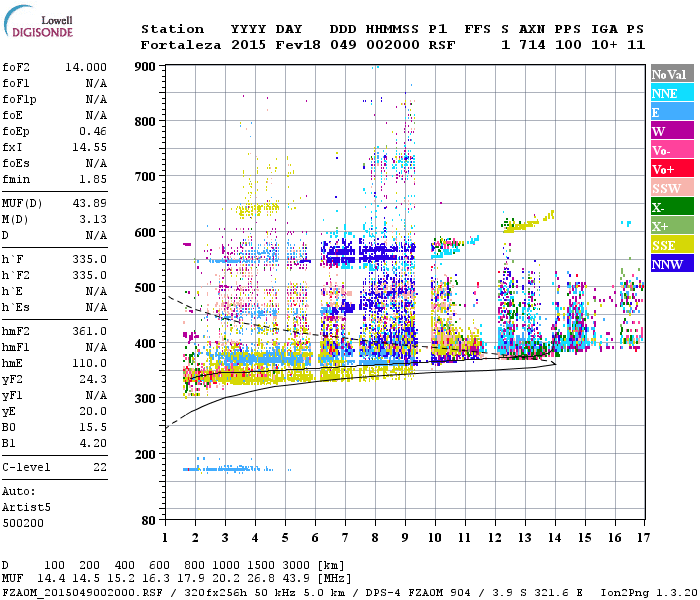Click the Vo- pink legend entry
Screen dimensions: 700x600
tap(668, 150)
